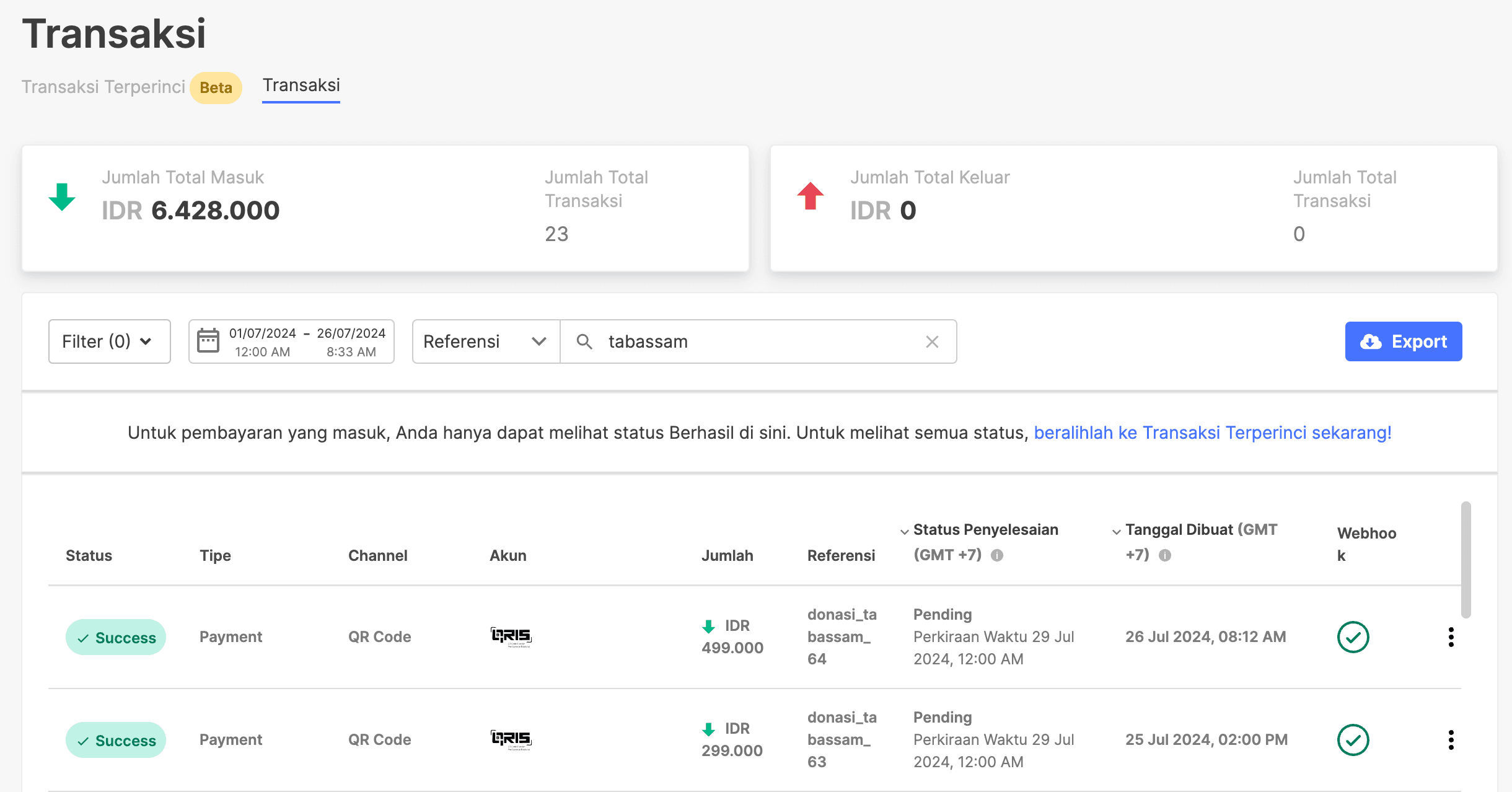
Task: Clear the tabassam search text
Action: tap(932, 341)
